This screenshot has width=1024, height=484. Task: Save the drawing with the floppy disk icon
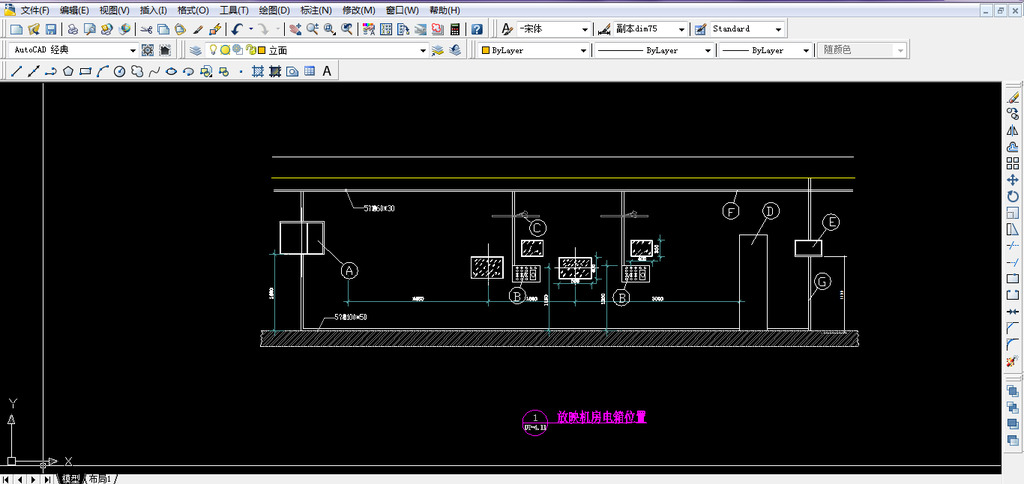(51, 29)
